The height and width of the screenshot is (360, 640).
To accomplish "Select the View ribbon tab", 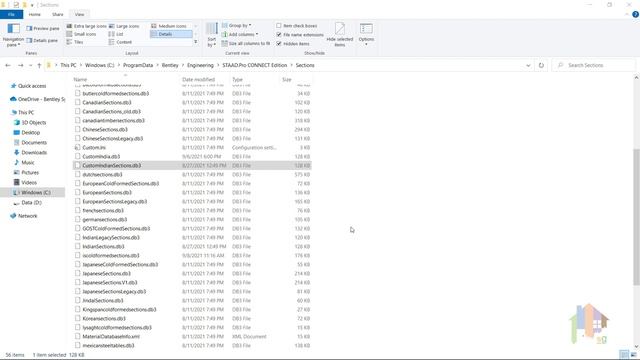I will pyautogui.click(x=79, y=14).
